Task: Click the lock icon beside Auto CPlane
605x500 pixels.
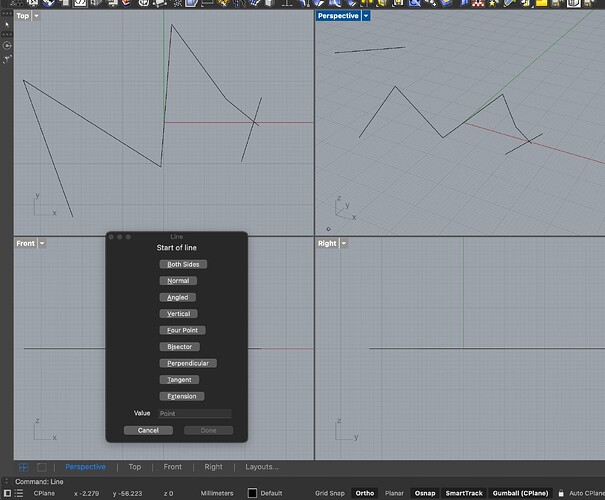Action: [x=561, y=493]
